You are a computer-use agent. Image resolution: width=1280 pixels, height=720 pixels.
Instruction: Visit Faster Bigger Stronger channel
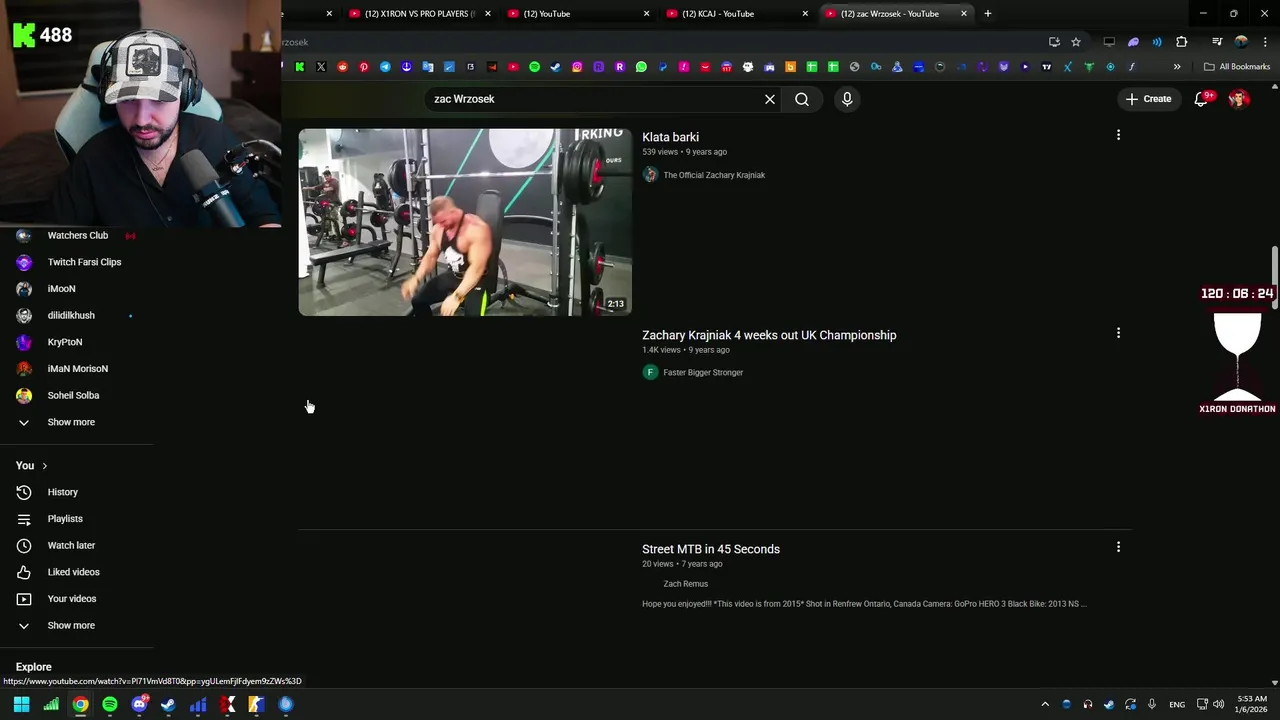coord(703,372)
